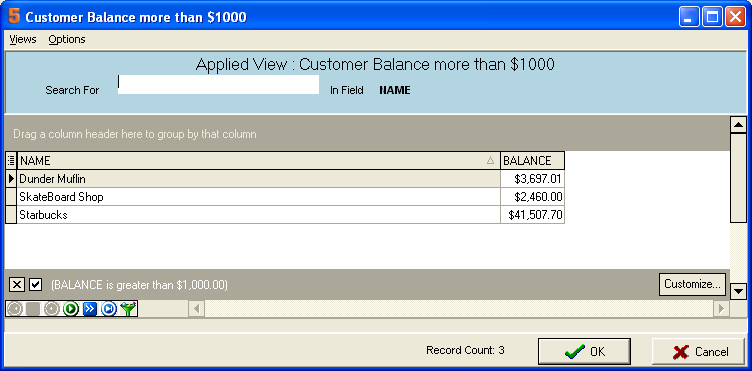Click the group-by column drop panel text

(135, 134)
